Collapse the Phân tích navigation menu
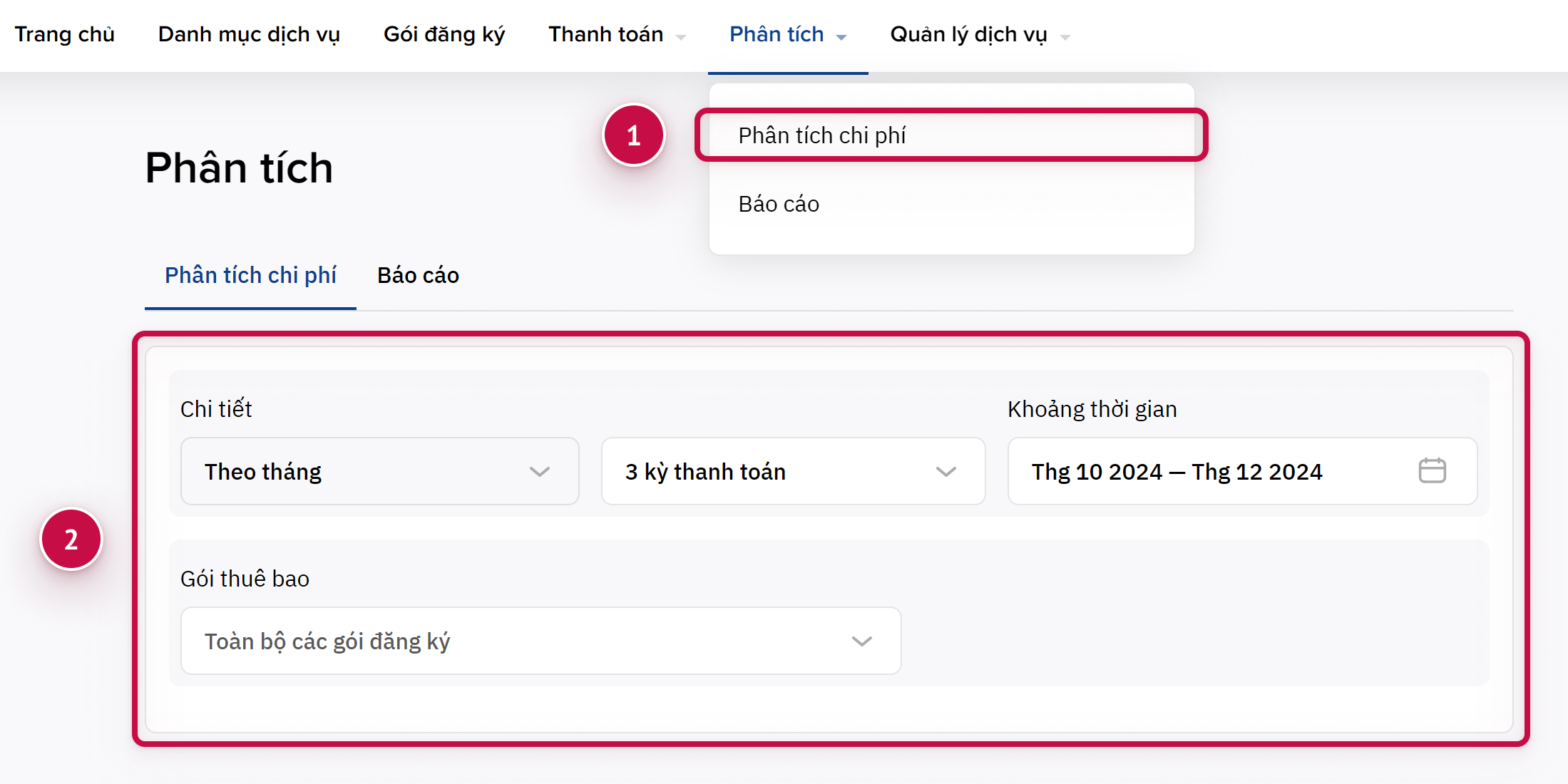Image resolution: width=1568 pixels, height=784 pixels. tap(787, 35)
